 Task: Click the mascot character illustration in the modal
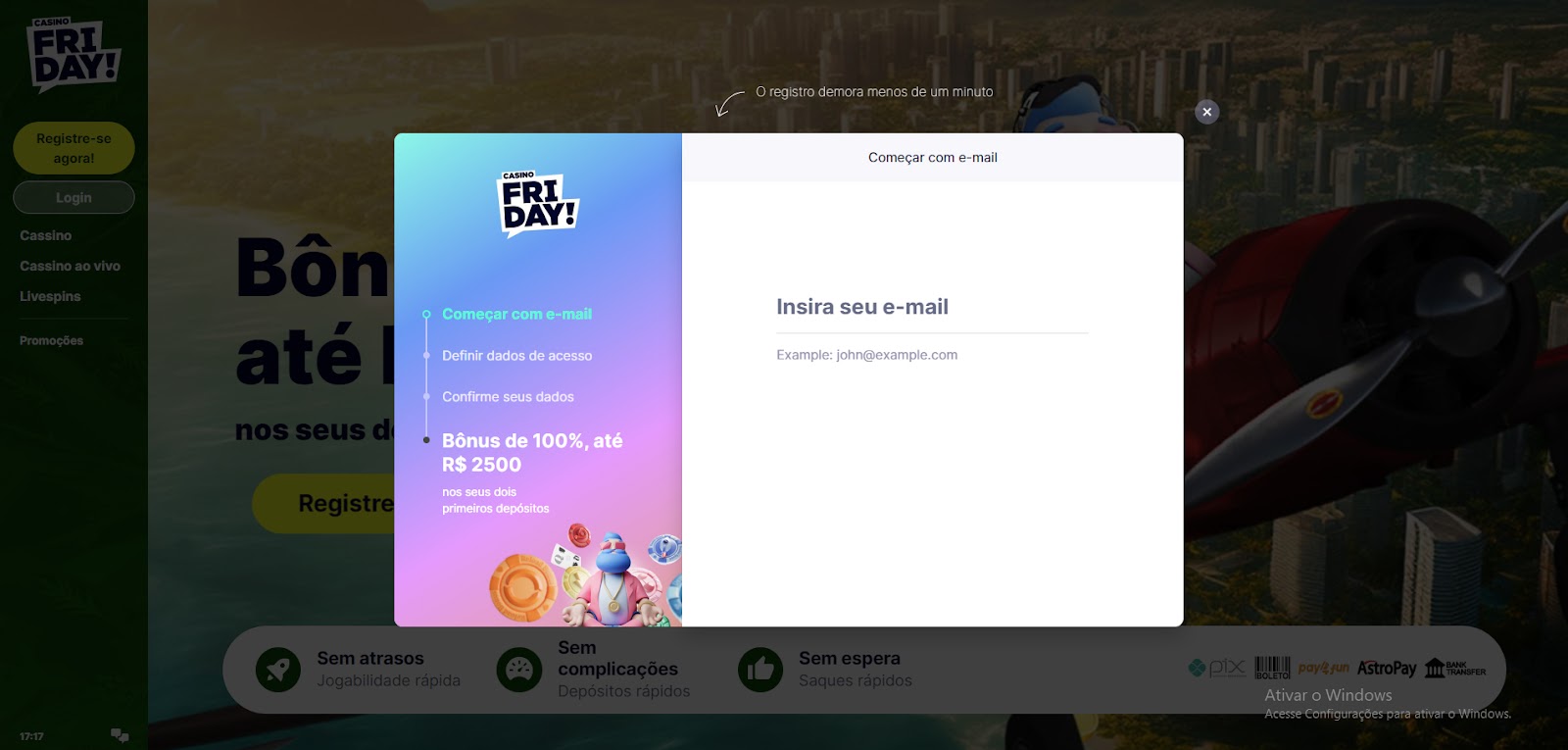coord(612,581)
